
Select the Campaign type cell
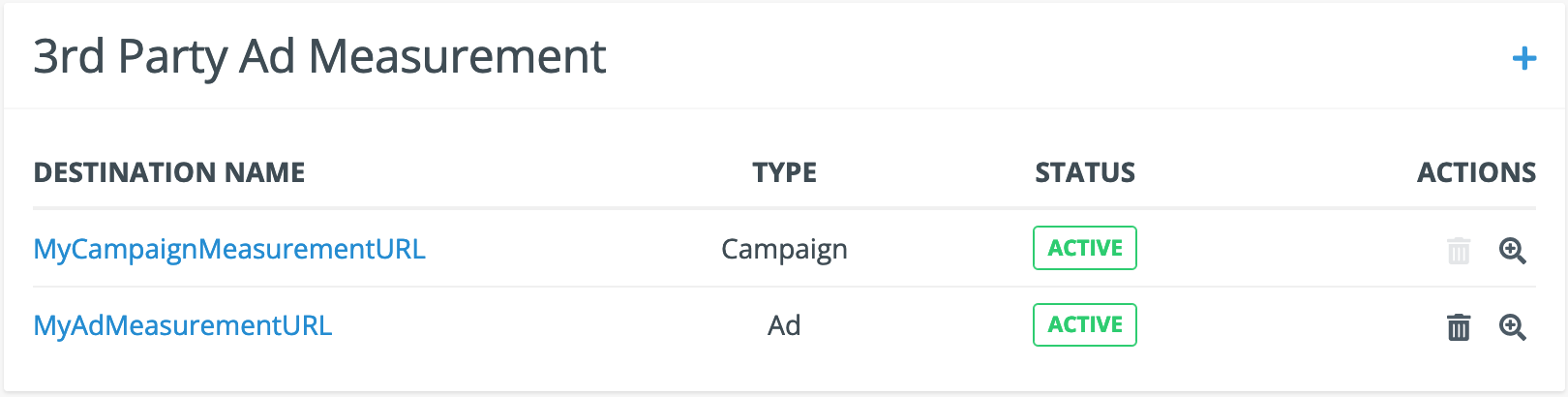[784, 250]
